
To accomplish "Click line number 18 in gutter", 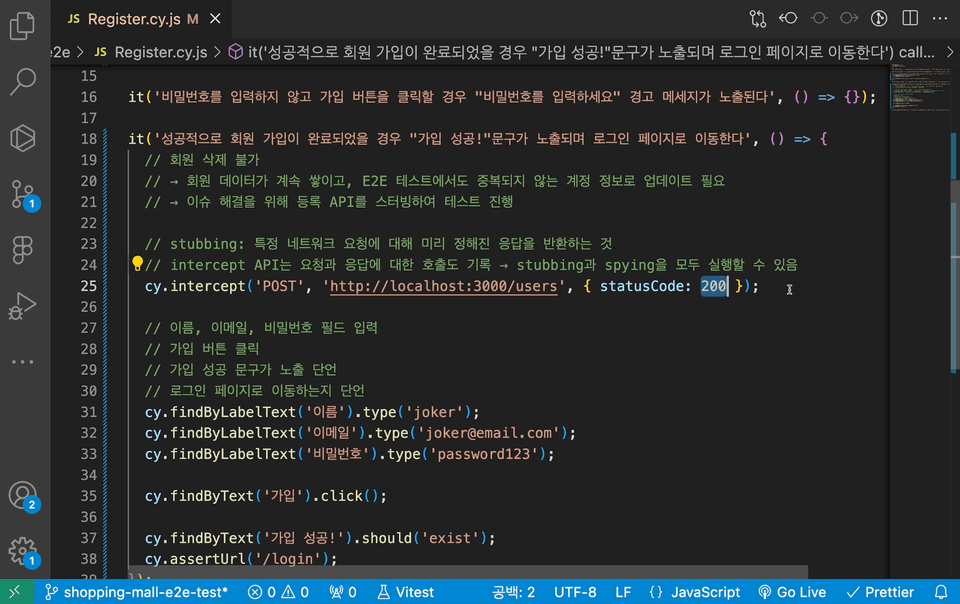I will click(x=89, y=139).
